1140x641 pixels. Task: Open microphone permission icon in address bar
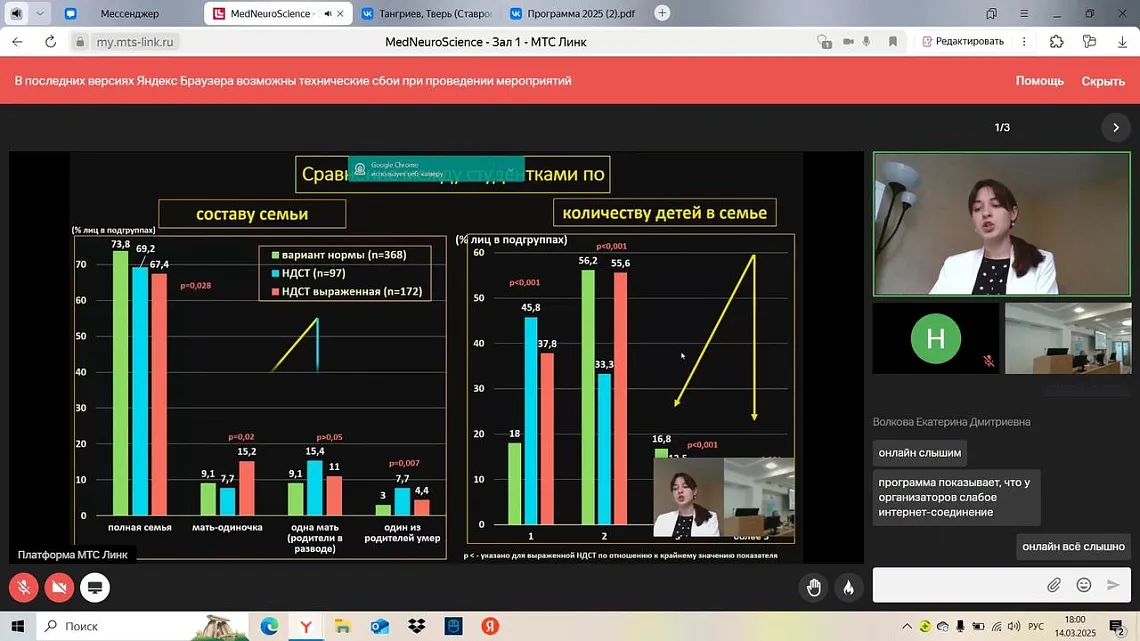click(x=867, y=41)
